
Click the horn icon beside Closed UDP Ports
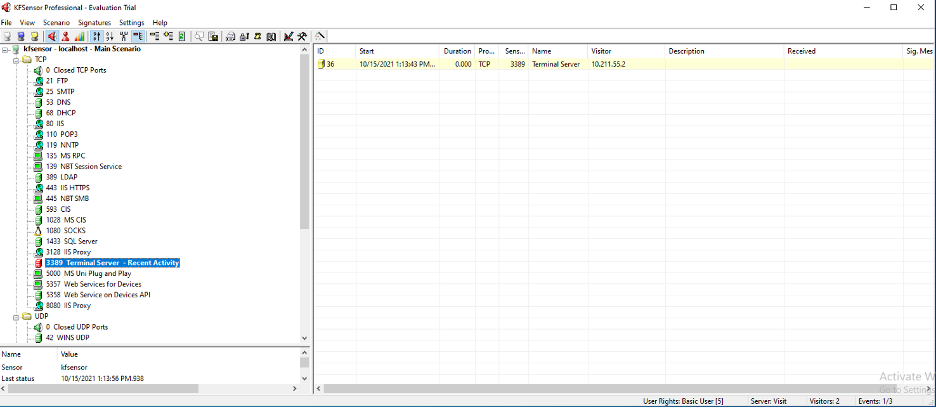tap(38, 327)
